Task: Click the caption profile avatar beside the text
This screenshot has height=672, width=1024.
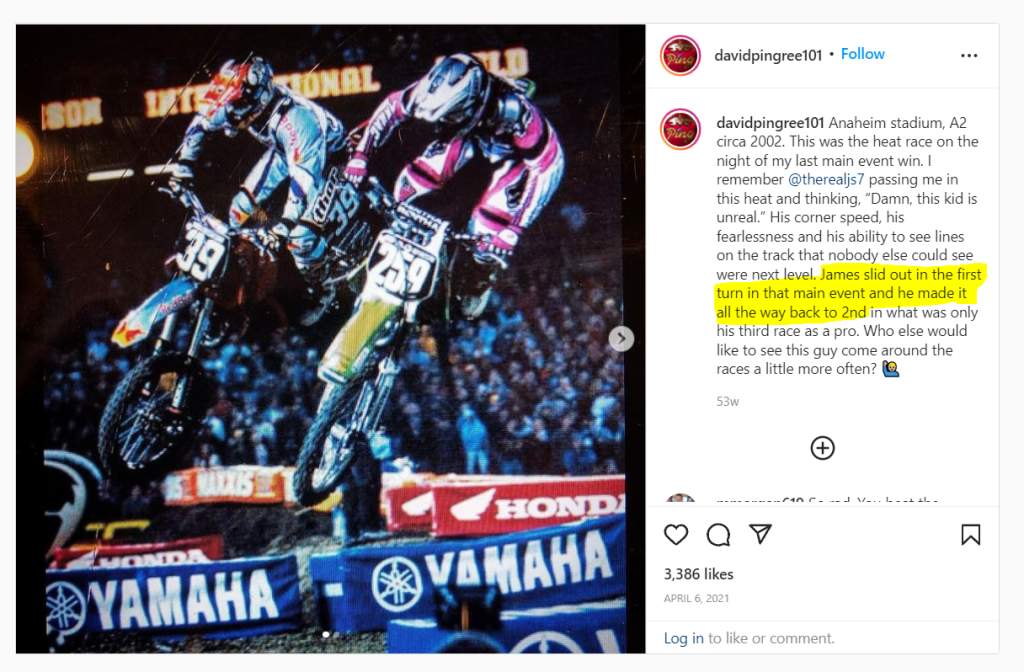Action: click(680, 129)
